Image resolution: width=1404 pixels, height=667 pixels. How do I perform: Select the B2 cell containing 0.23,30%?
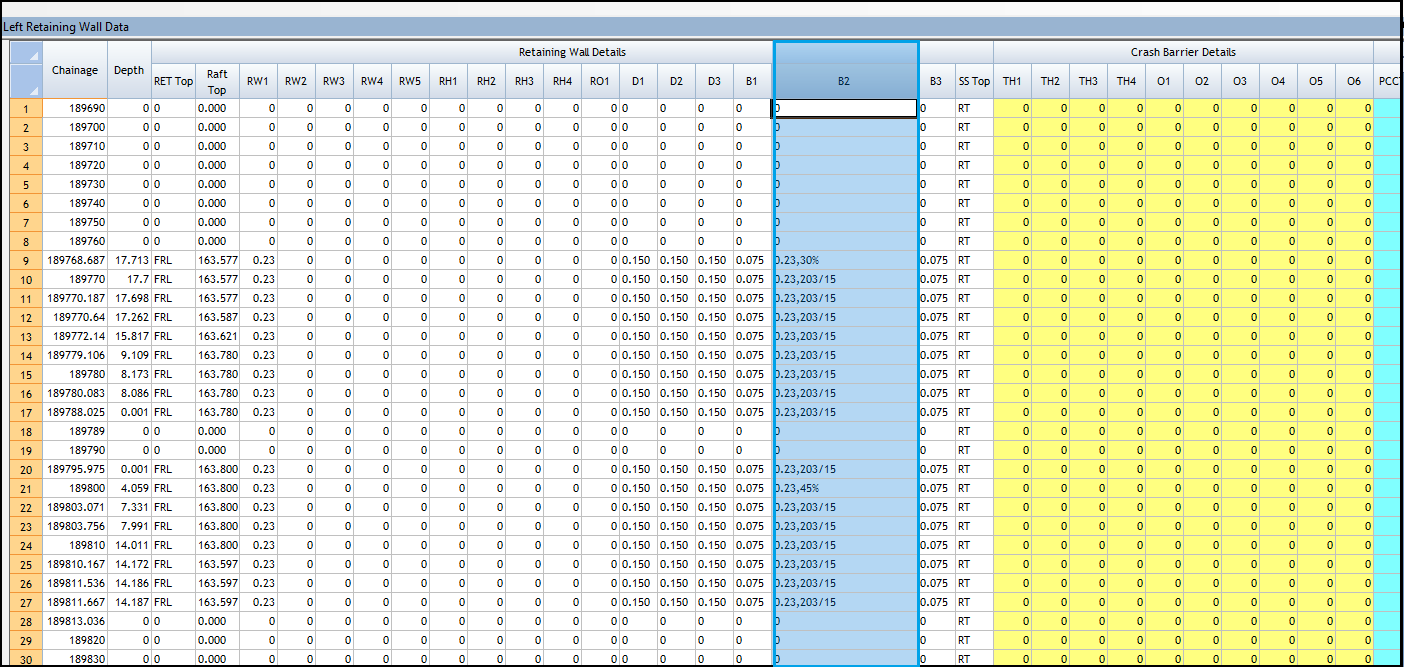click(x=845, y=260)
